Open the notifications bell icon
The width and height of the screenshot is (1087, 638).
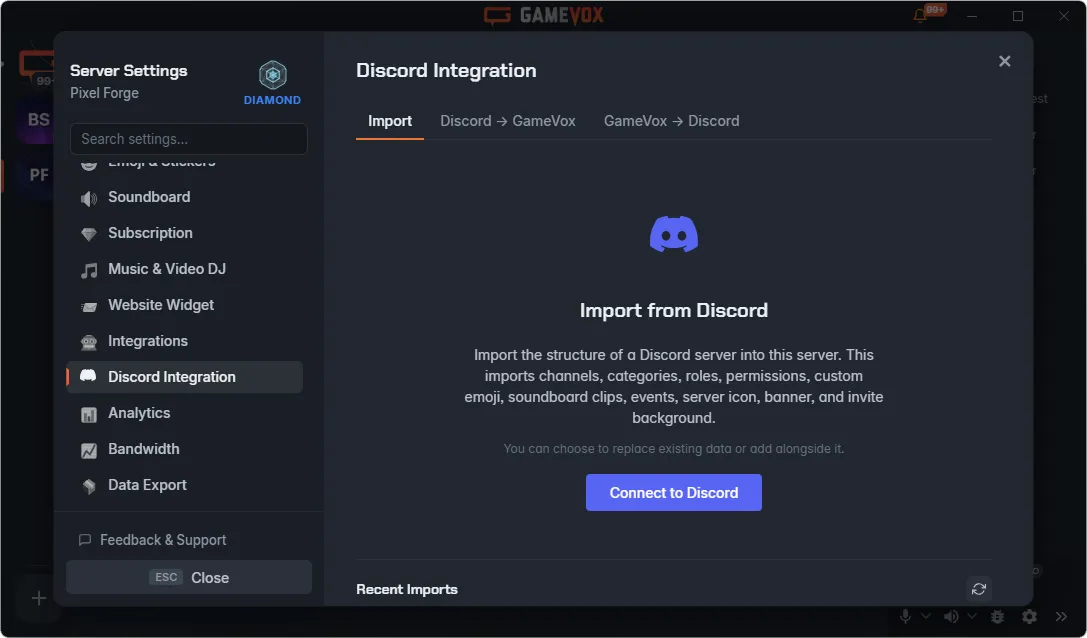point(920,15)
